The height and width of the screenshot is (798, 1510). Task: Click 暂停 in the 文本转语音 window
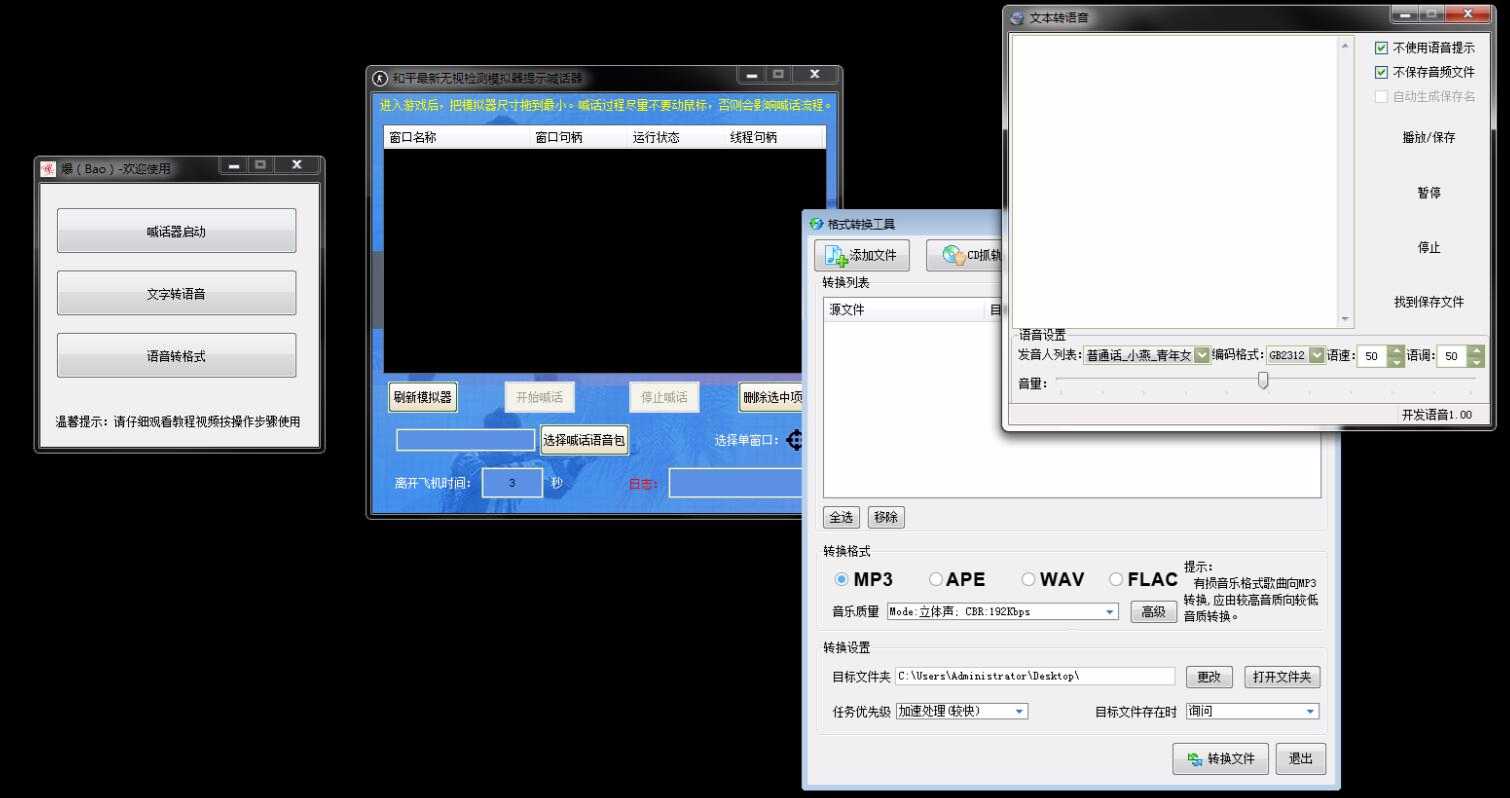click(x=1429, y=193)
